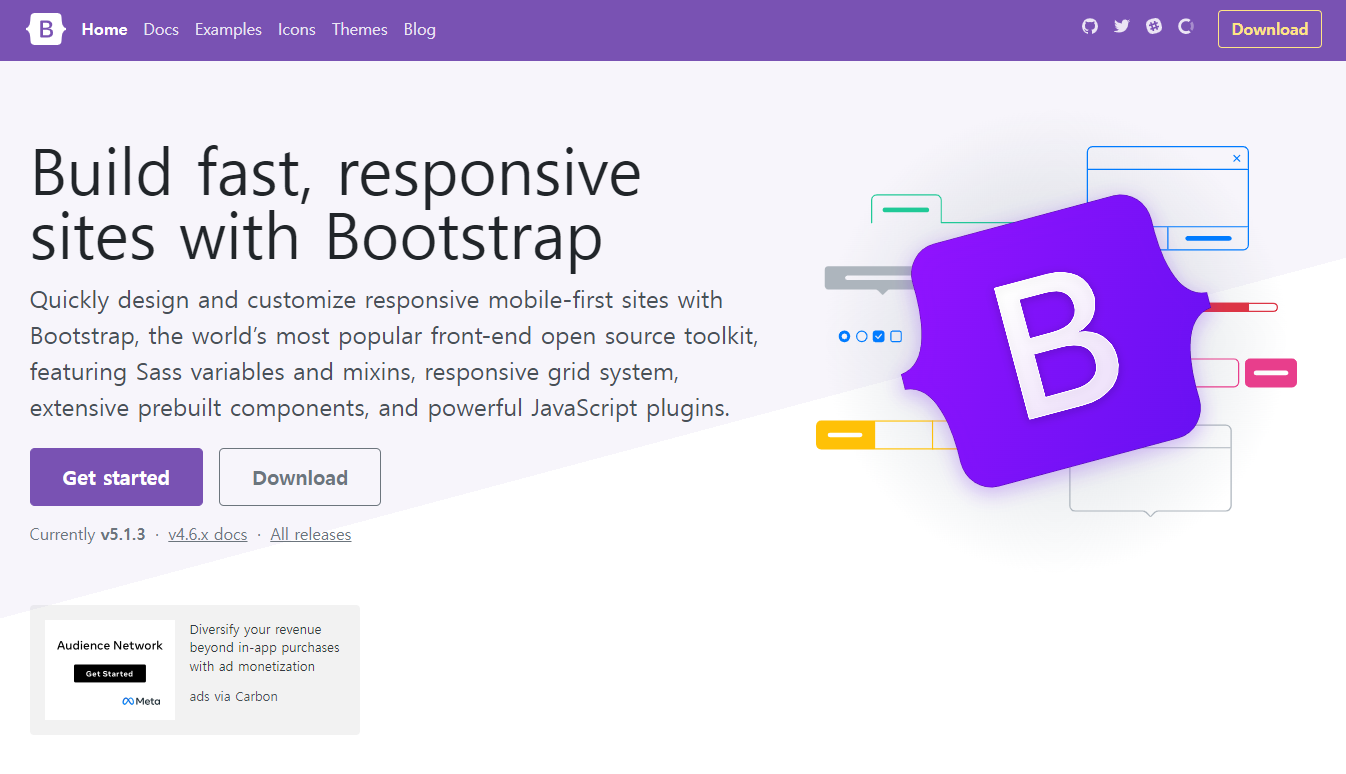Open the Examples nav item
Viewport: 1346px width, 774px height.
coord(228,29)
